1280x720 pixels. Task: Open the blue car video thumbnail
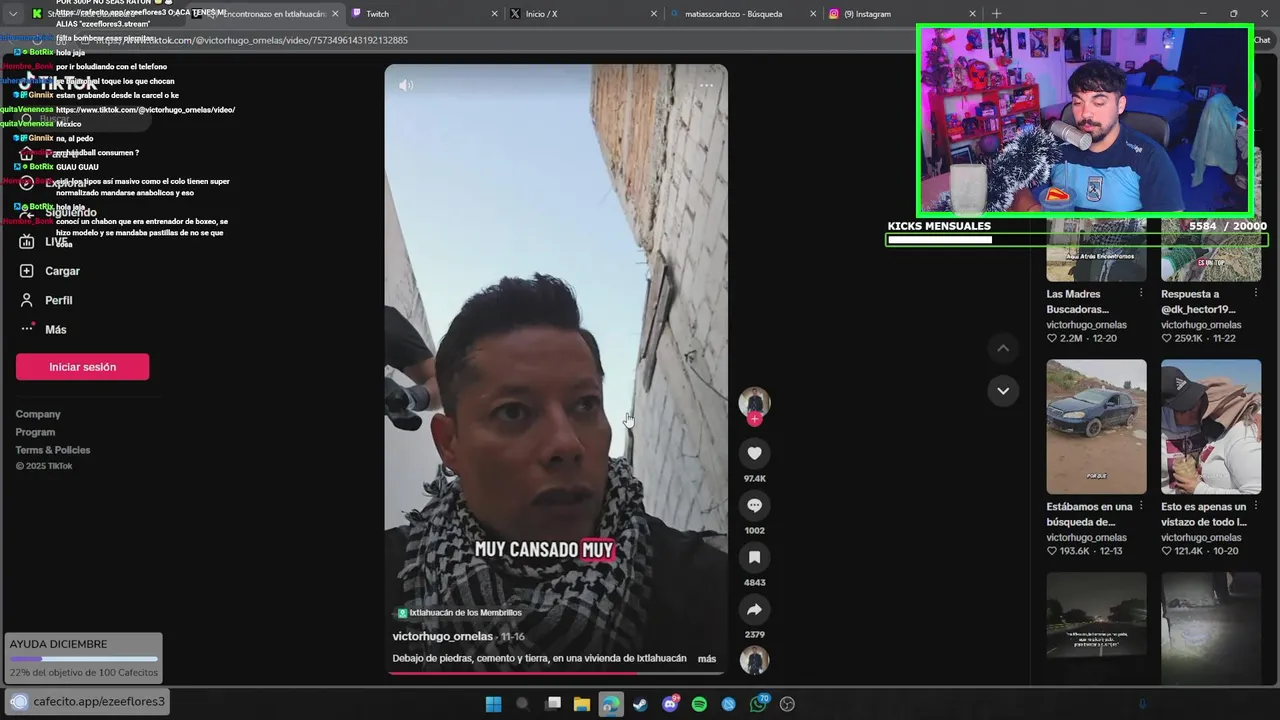pos(1096,426)
